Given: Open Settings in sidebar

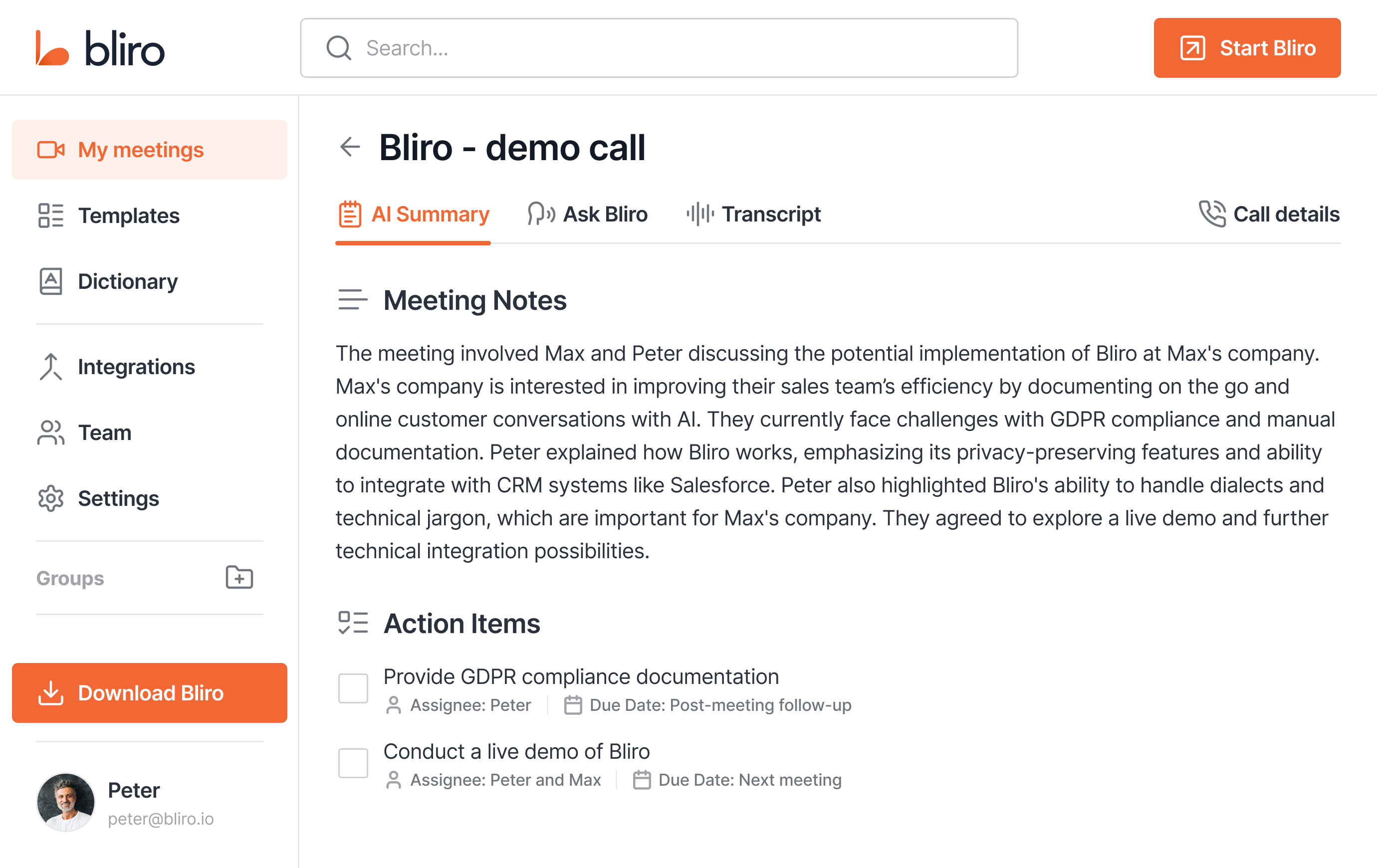Looking at the screenshot, I should click(149, 499).
